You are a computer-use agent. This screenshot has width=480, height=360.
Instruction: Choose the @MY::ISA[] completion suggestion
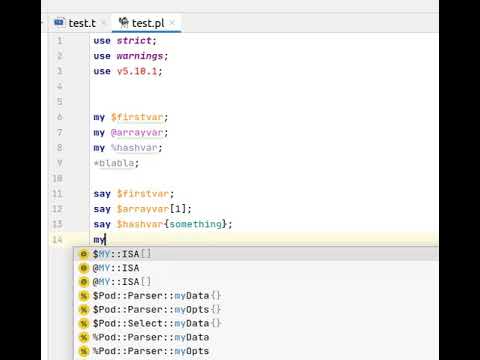pos(256,282)
